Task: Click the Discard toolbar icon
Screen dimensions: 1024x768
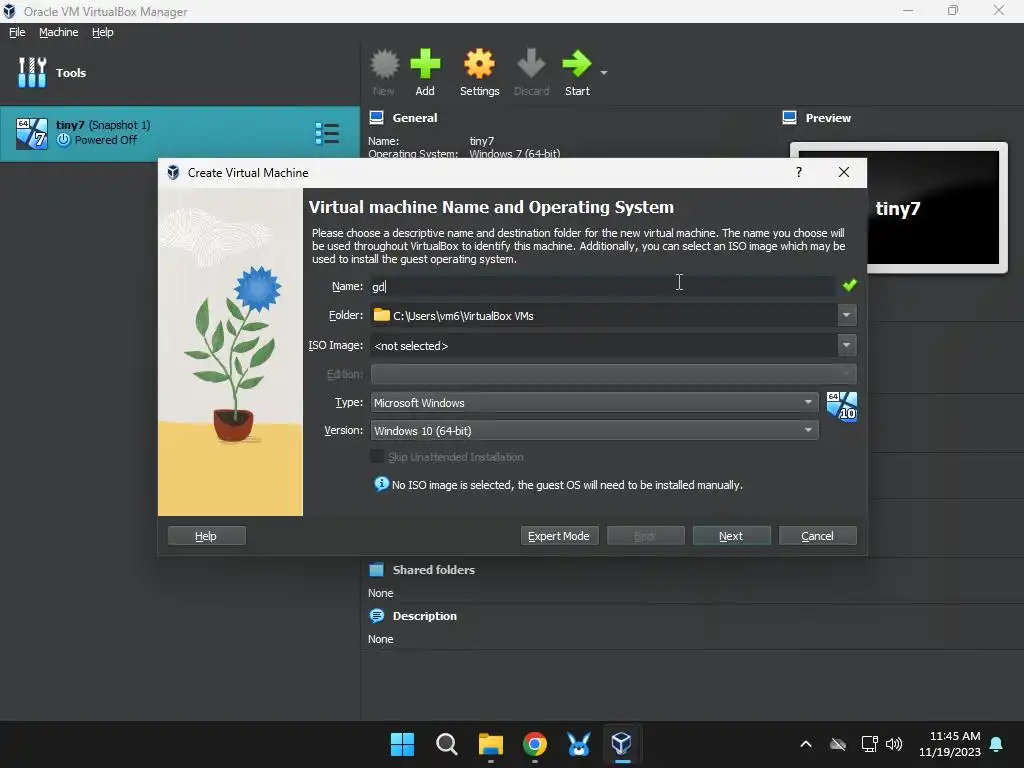Action: tap(531, 64)
